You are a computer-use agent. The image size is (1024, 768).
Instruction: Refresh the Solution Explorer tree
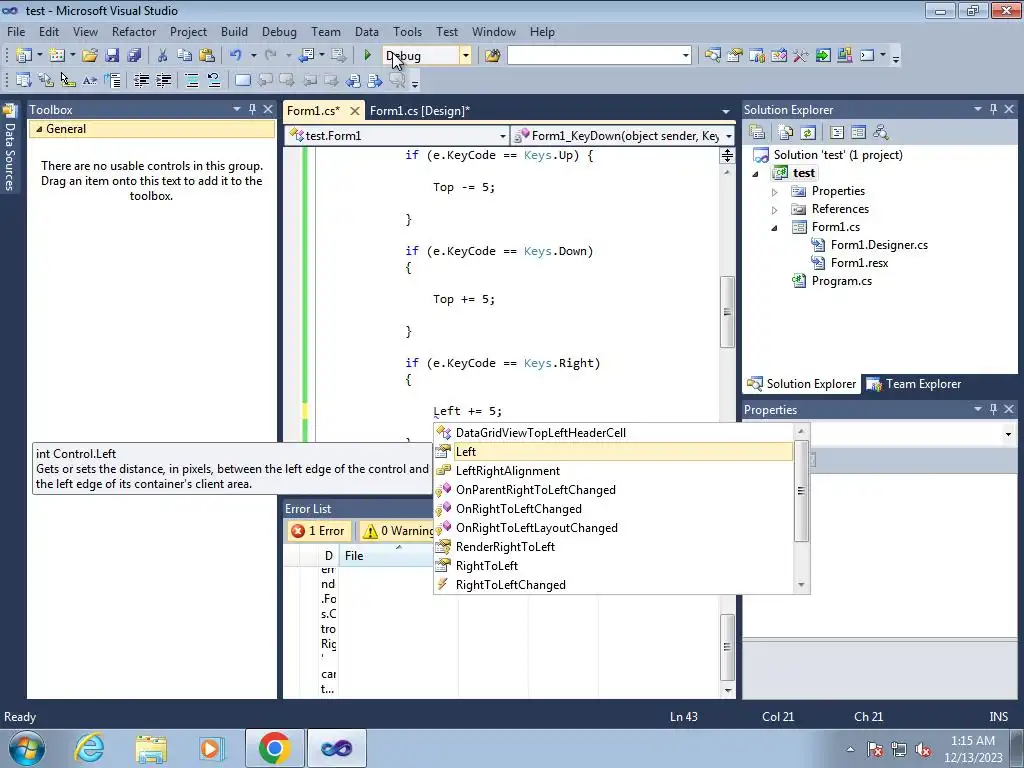click(808, 133)
